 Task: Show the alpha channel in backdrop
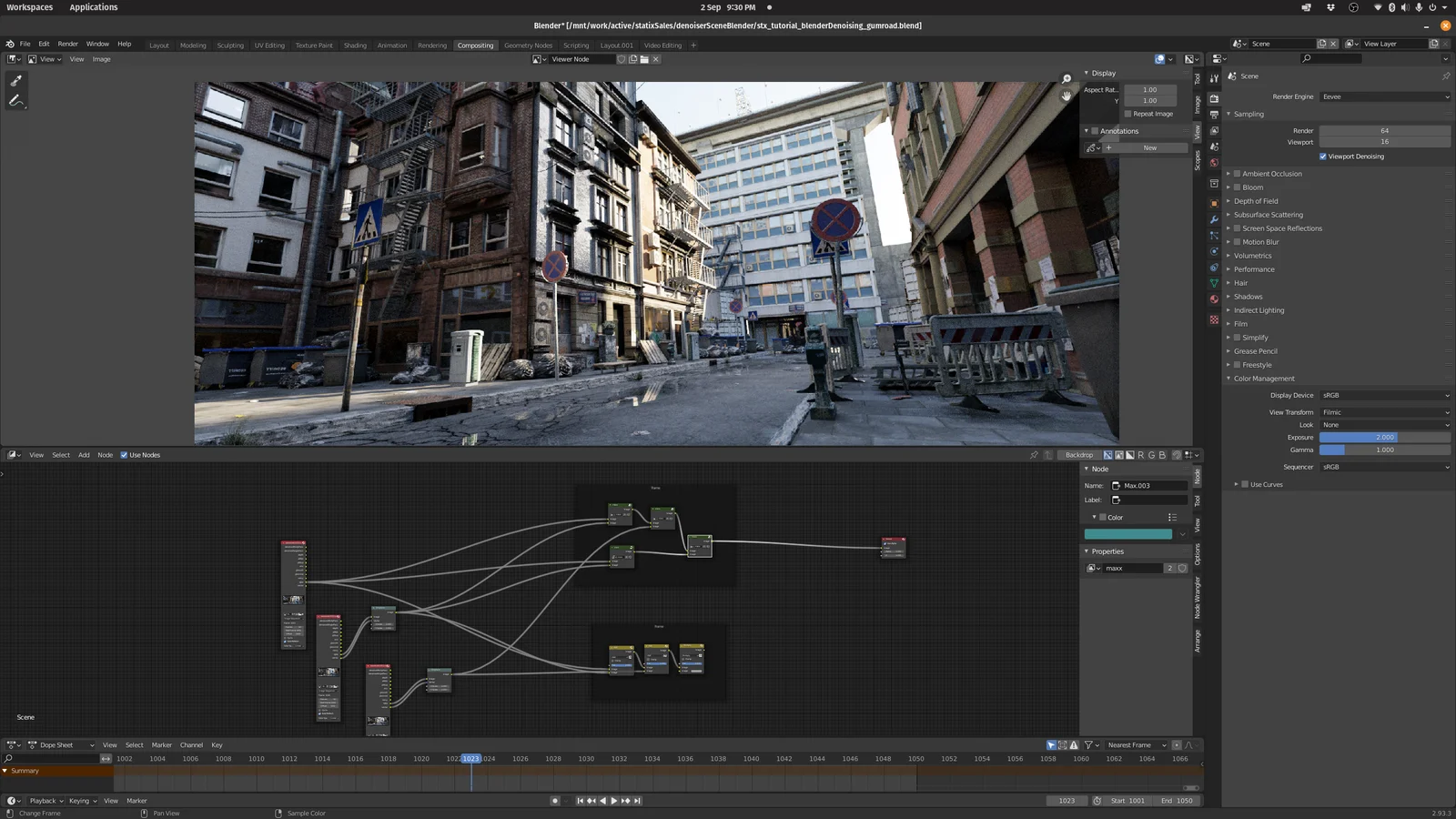point(1130,455)
